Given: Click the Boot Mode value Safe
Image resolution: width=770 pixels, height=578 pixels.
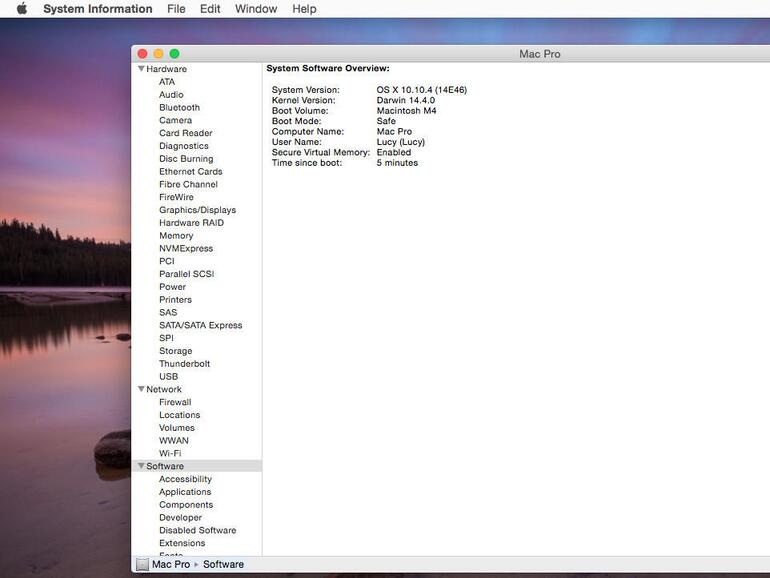Looking at the screenshot, I should pos(386,121).
